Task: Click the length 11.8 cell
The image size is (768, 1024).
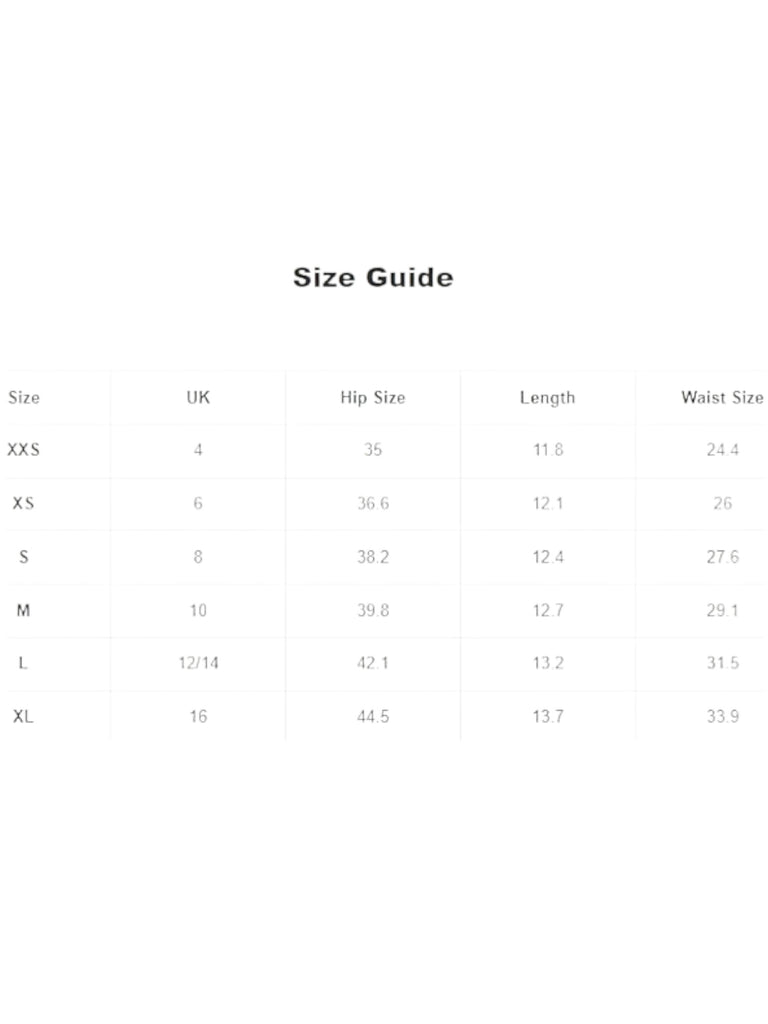Action: click(x=548, y=449)
